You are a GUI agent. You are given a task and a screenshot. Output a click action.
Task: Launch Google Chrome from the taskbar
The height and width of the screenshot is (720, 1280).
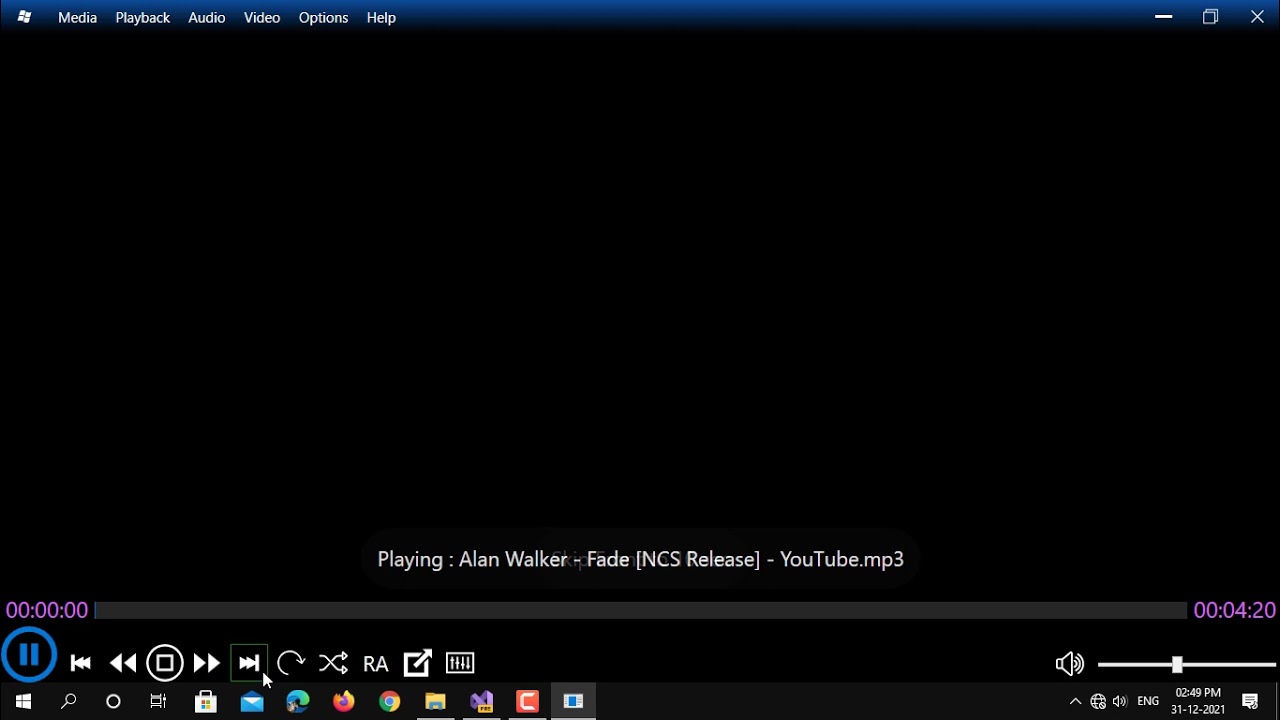point(390,702)
